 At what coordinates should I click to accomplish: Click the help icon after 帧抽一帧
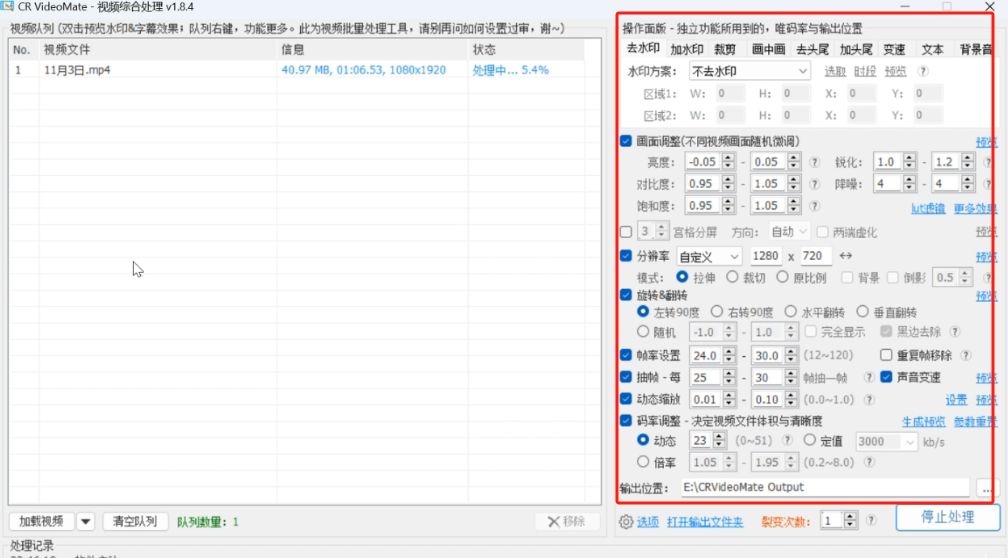(x=869, y=378)
